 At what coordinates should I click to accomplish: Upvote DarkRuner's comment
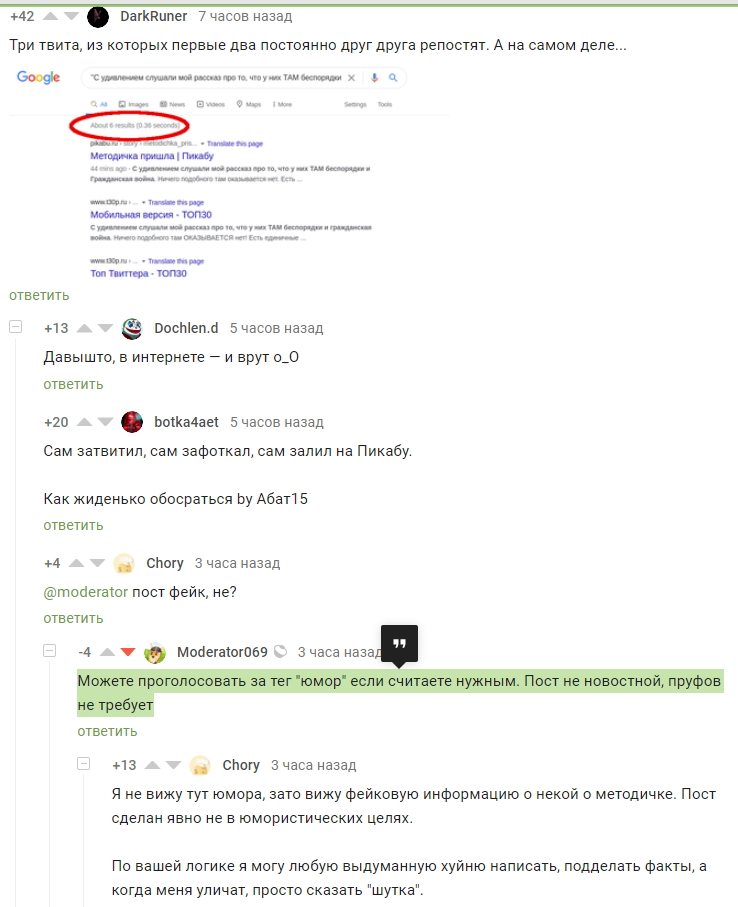[51, 16]
